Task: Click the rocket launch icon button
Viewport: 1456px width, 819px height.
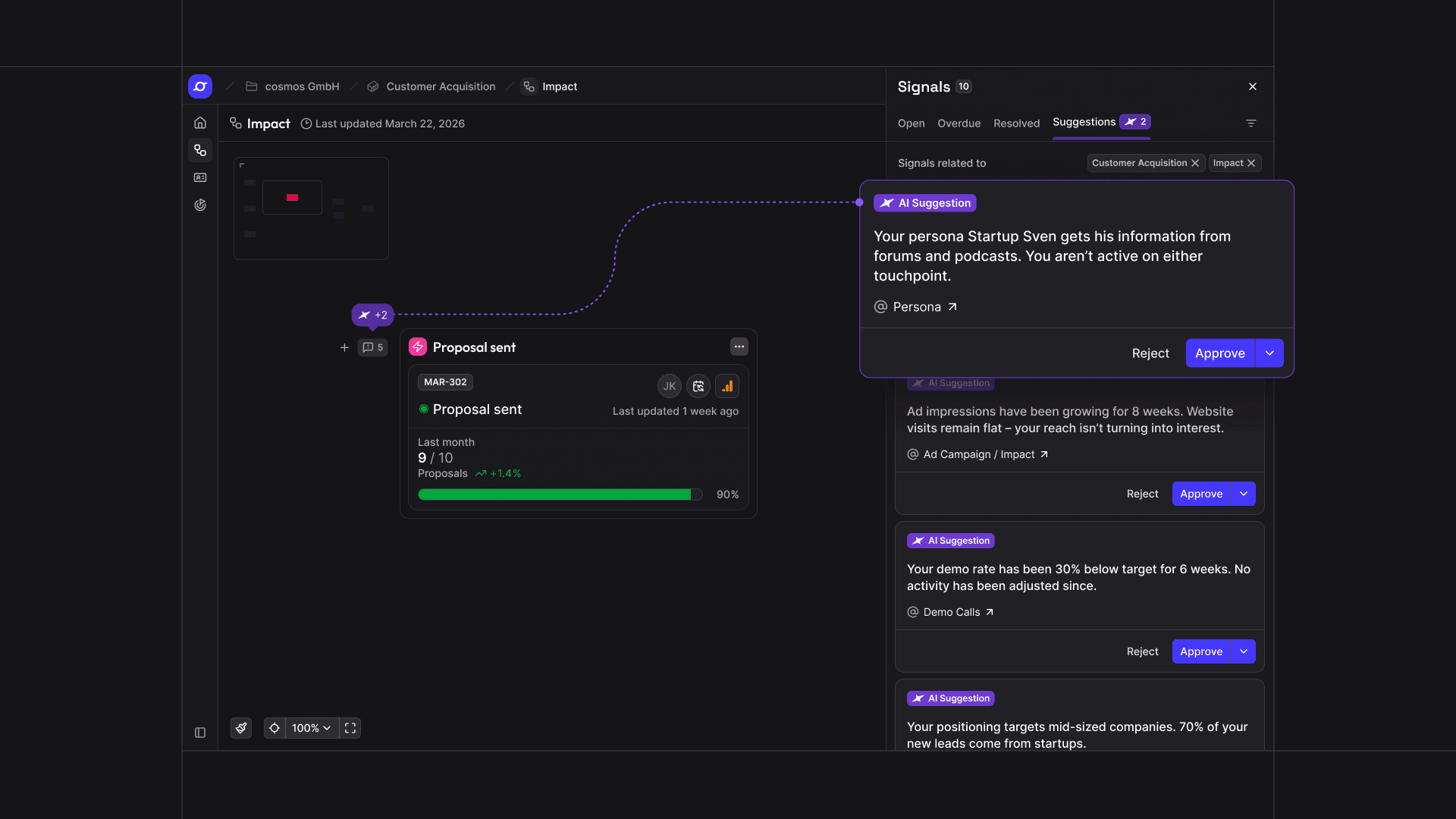Action: coord(241,728)
